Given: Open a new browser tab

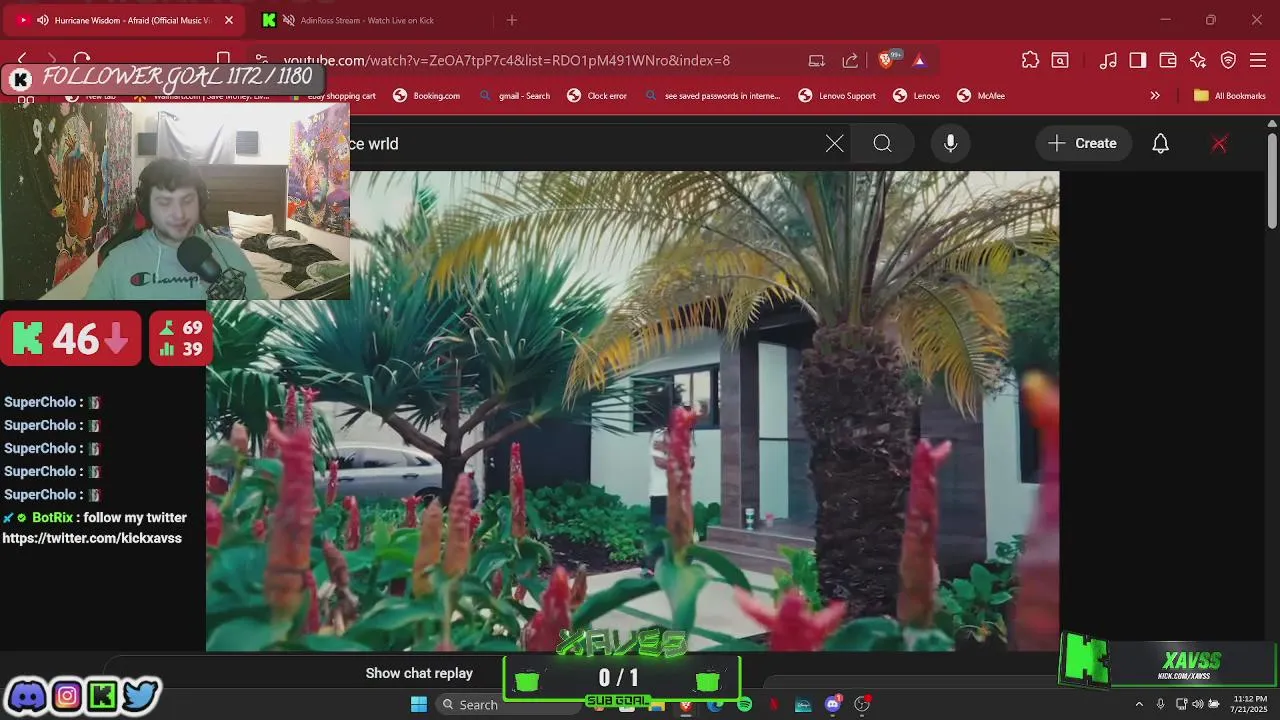Looking at the screenshot, I should tap(512, 20).
